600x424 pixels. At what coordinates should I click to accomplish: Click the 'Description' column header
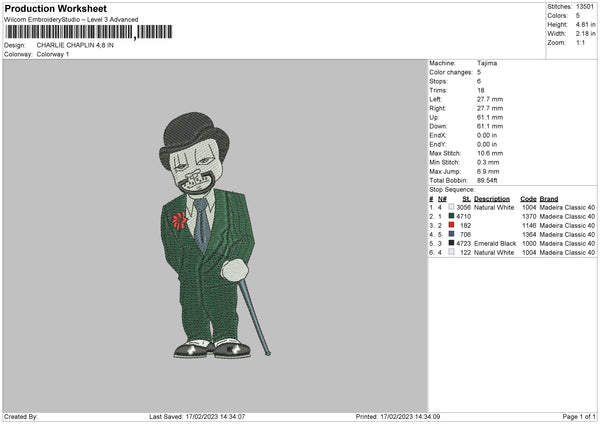click(492, 199)
